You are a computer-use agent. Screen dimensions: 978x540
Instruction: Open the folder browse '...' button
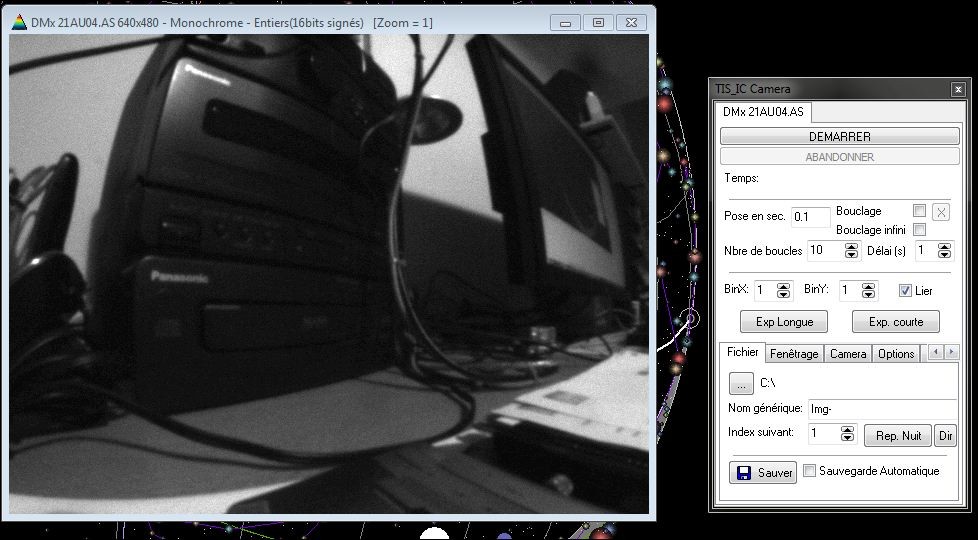tap(740, 383)
